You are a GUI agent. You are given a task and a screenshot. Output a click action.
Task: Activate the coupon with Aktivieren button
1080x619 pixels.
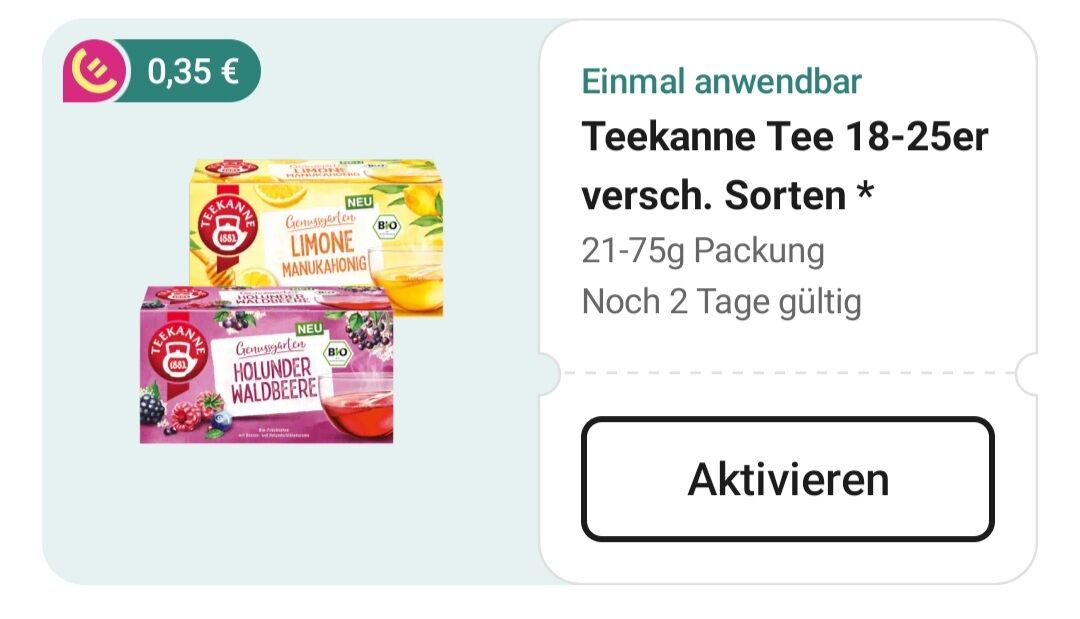[x=787, y=479]
